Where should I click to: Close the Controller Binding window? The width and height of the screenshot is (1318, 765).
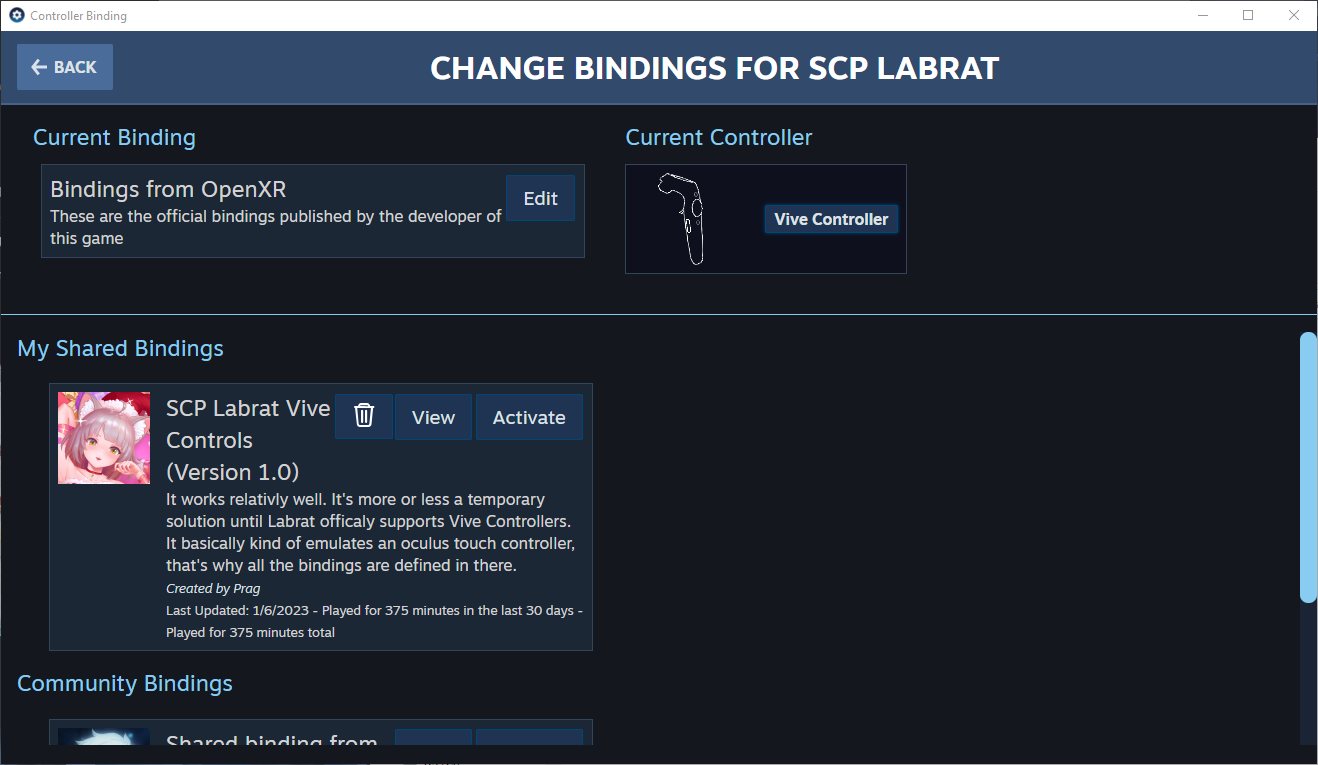coord(1293,15)
